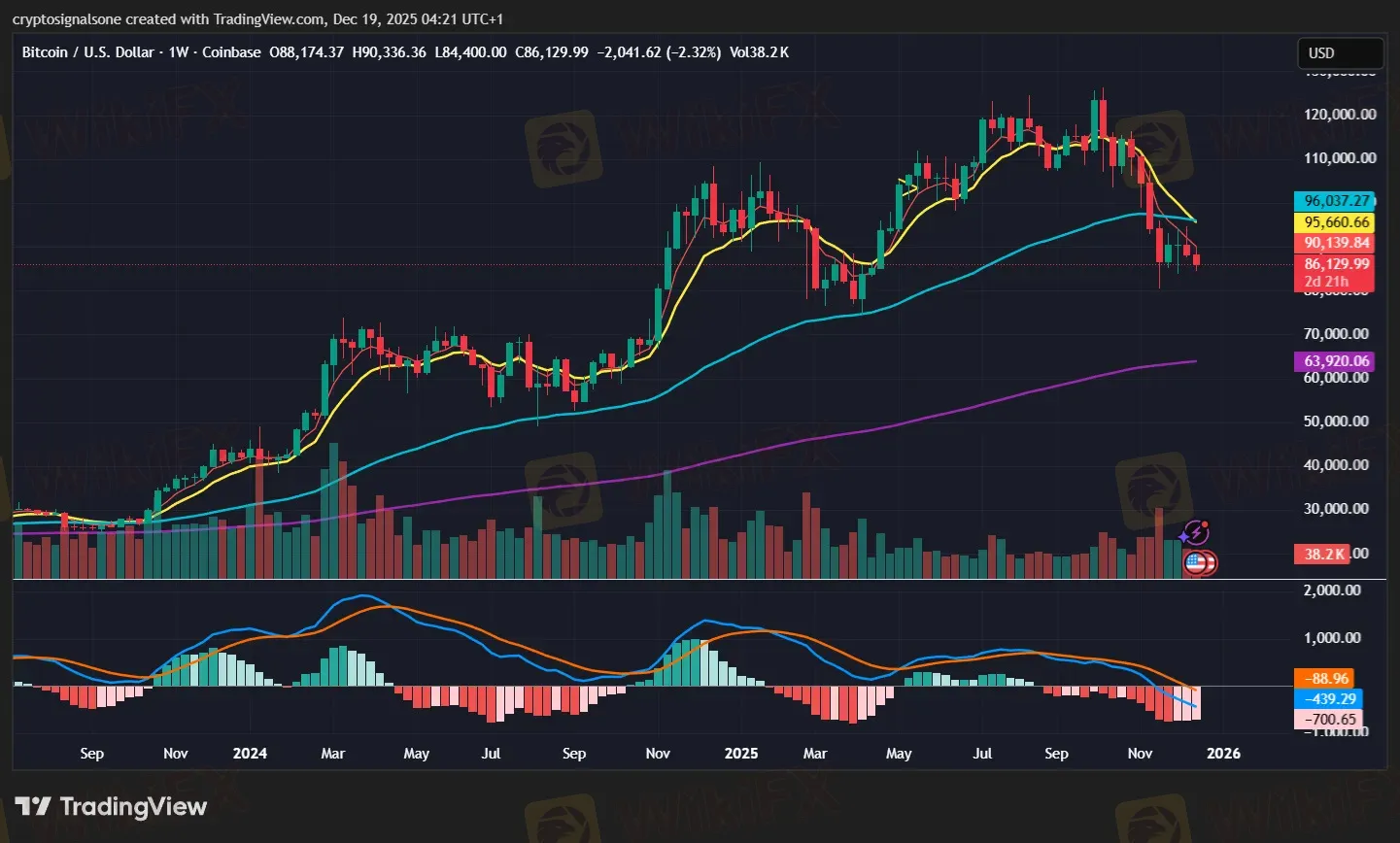This screenshot has height=843, width=1400.
Task: Click the red 90,139.84 price label
Action: 1336,244
